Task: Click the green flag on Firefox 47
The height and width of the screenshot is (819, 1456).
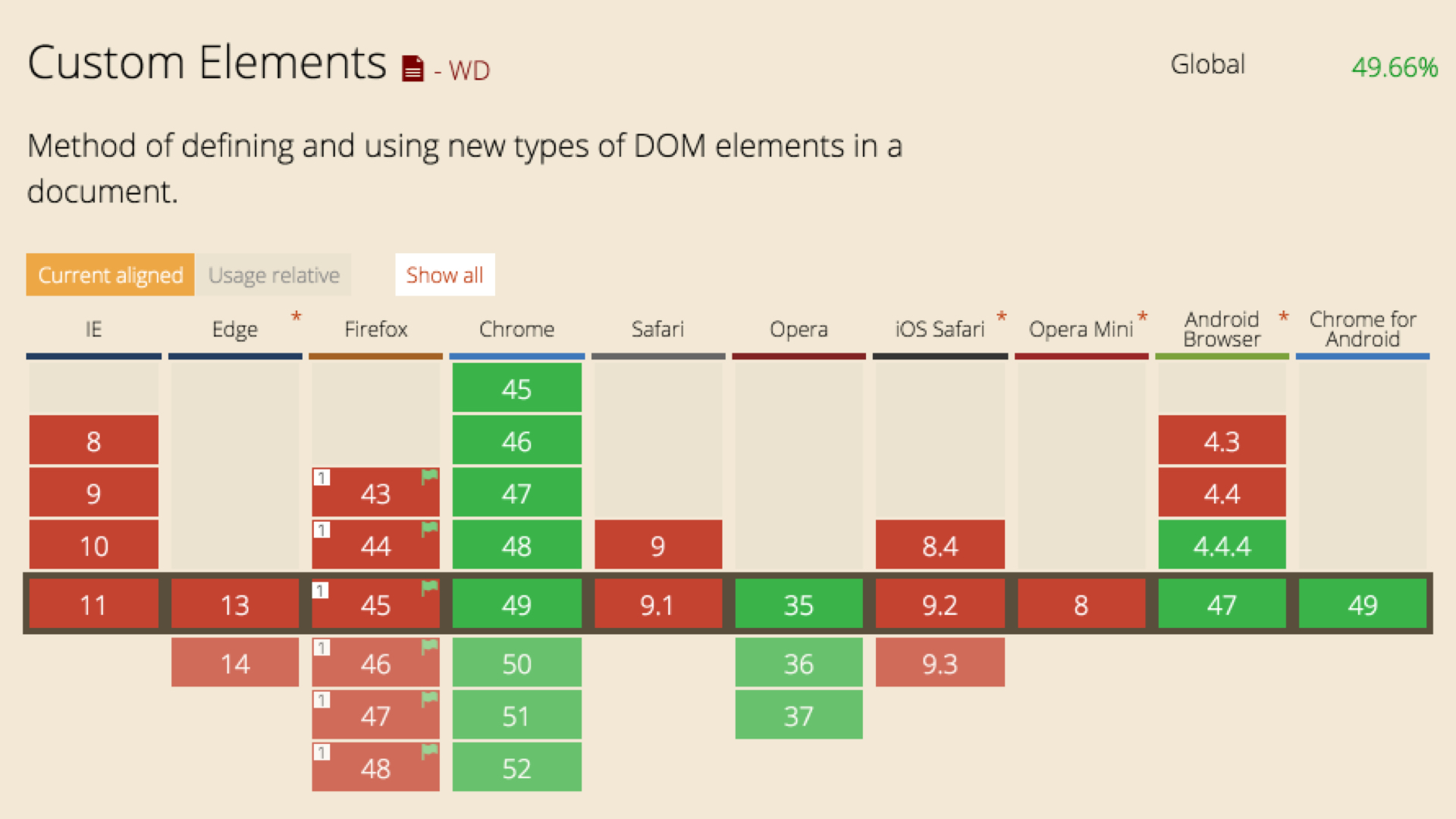Action: (x=430, y=698)
